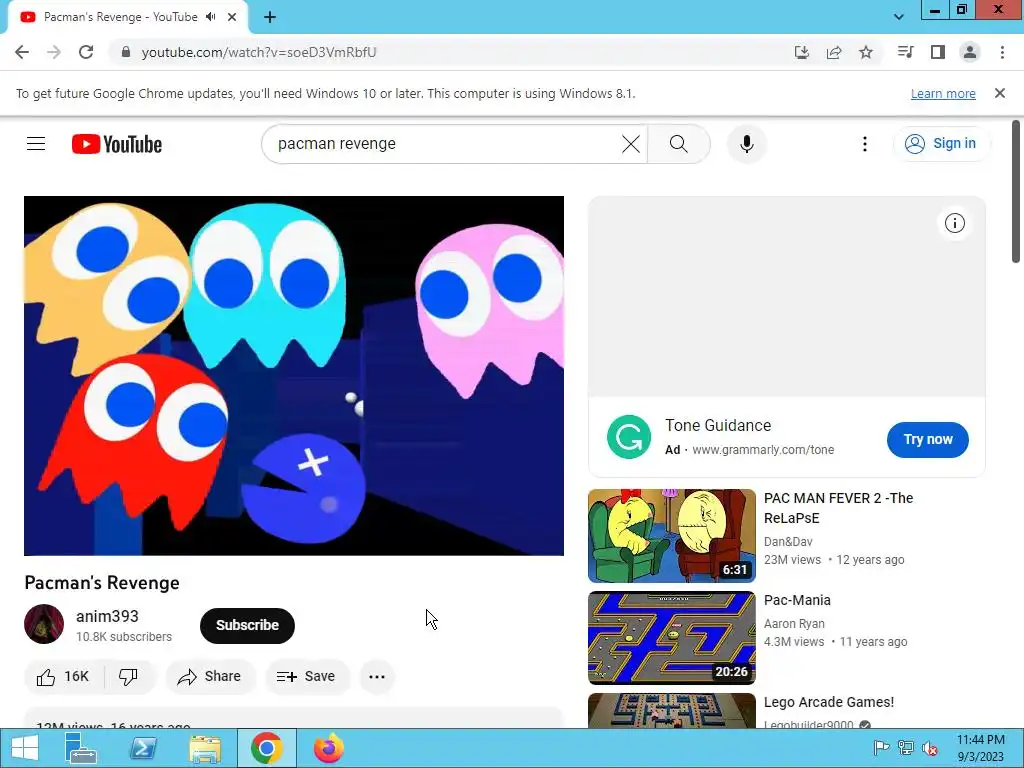This screenshot has width=1024, height=768.
Task: Click Learn more about Chrome updates
Action: click(943, 93)
